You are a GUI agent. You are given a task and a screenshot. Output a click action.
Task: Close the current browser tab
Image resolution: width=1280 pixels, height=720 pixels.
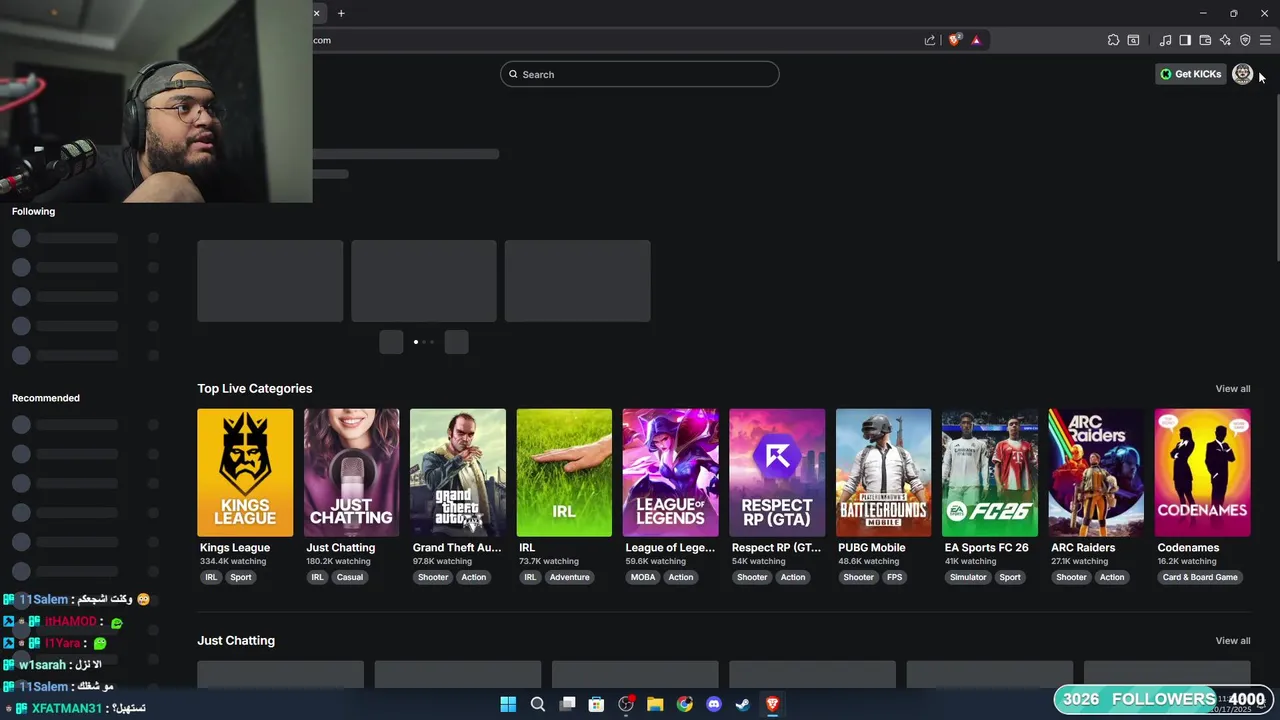317,13
